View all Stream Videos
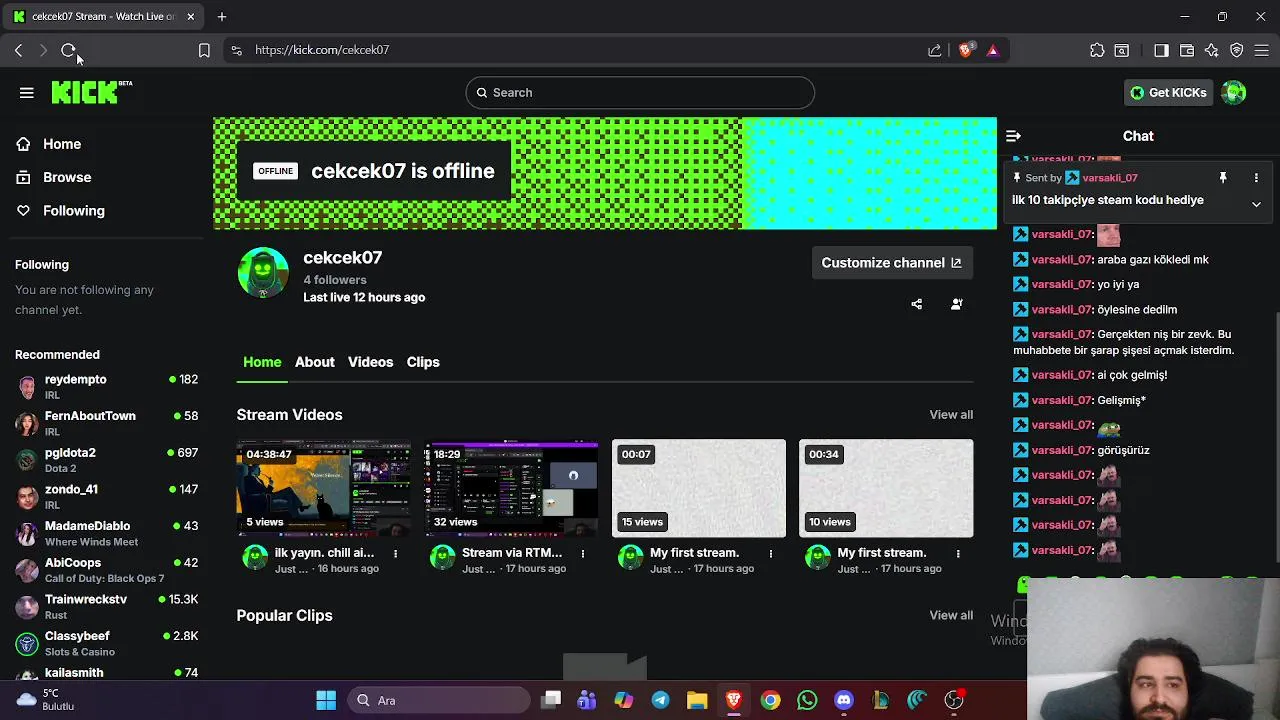The width and height of the screenshot is (1280, 720). [951, 415]
